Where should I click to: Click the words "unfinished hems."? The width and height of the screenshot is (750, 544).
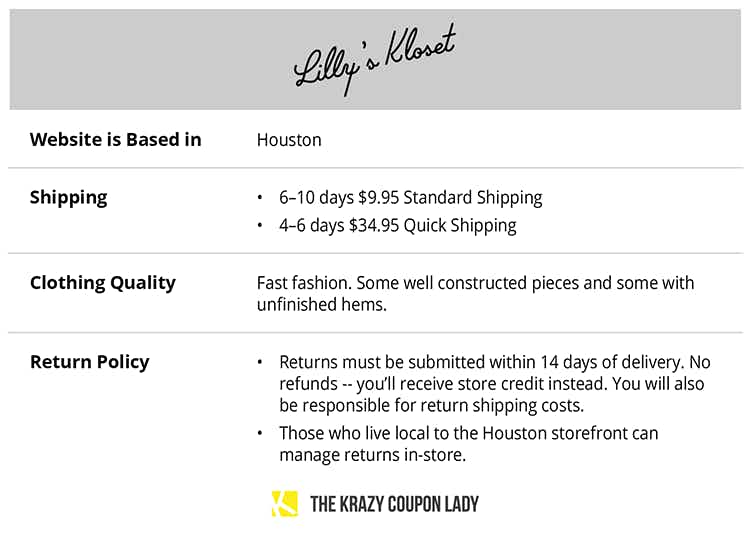[x=321, y=305]
